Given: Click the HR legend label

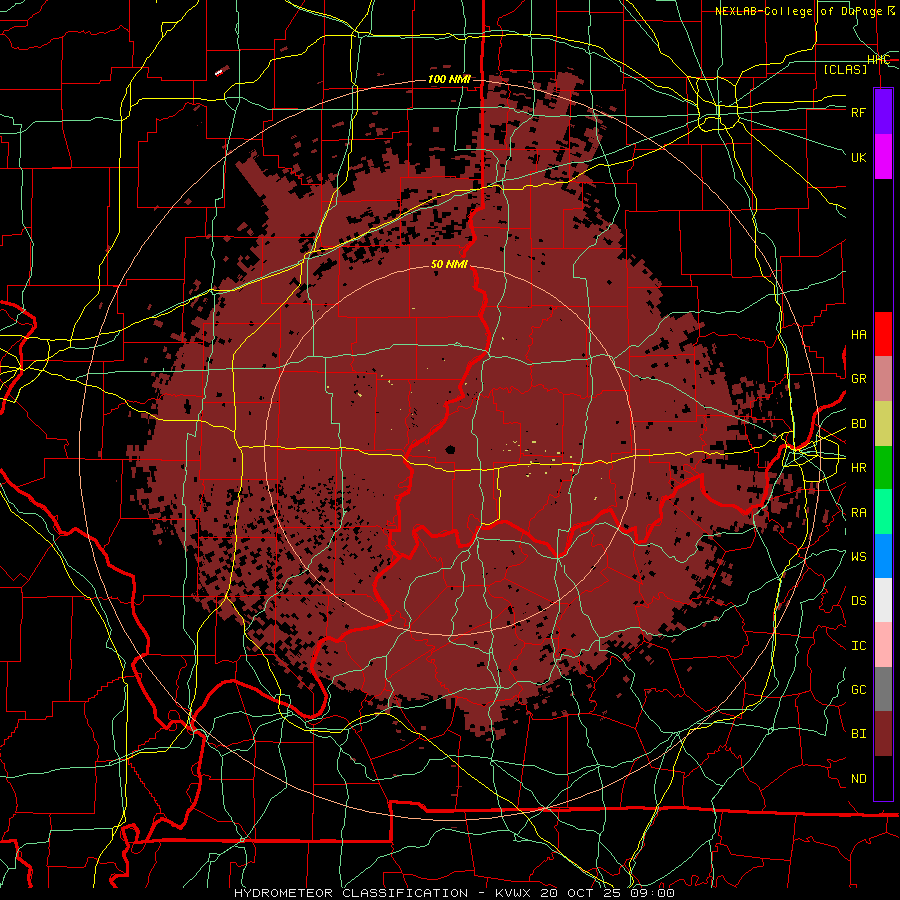Looking at the screenshot, I should tap(859, 468).
